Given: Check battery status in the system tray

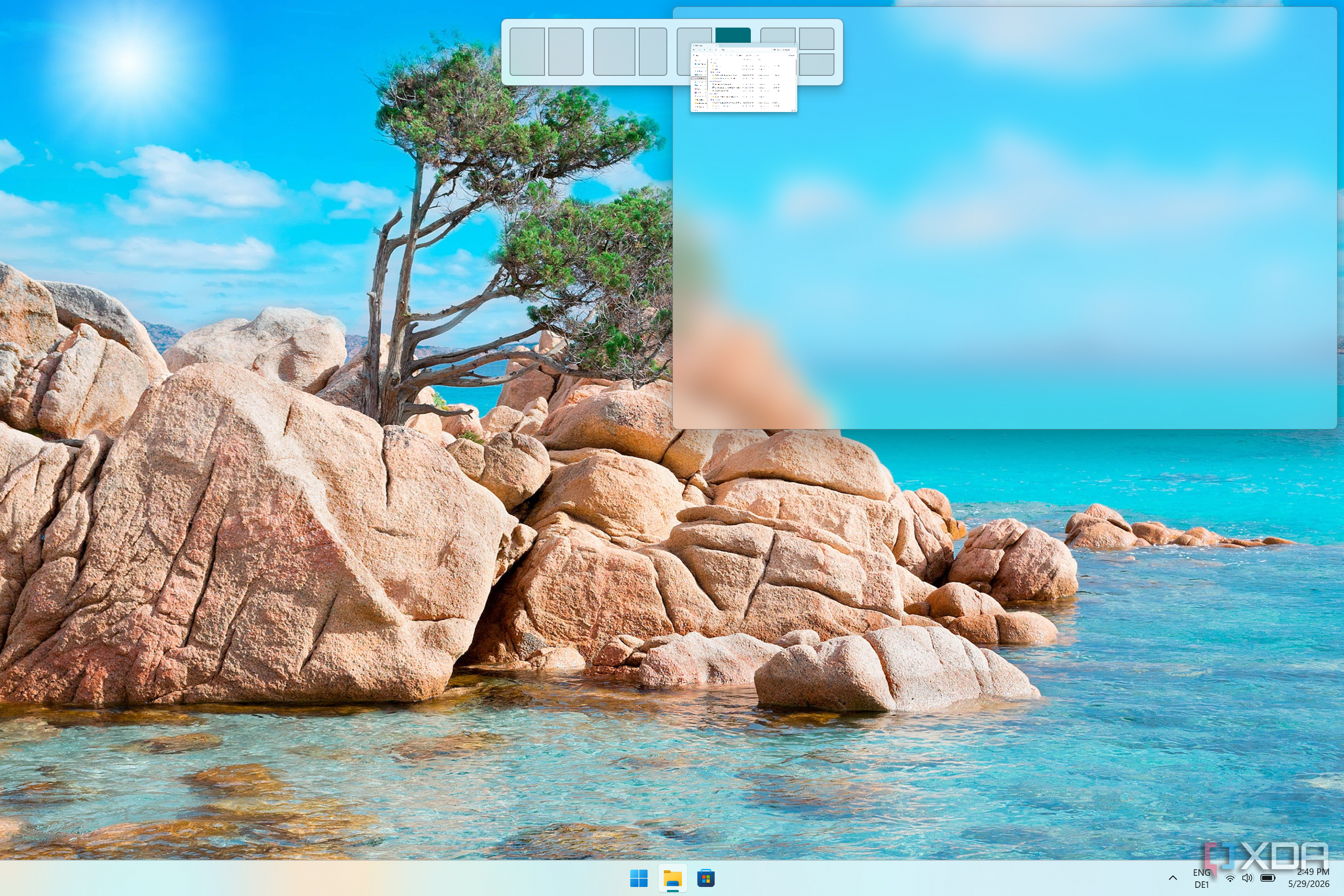Looking at the screenshot, I should [1267, 878].
